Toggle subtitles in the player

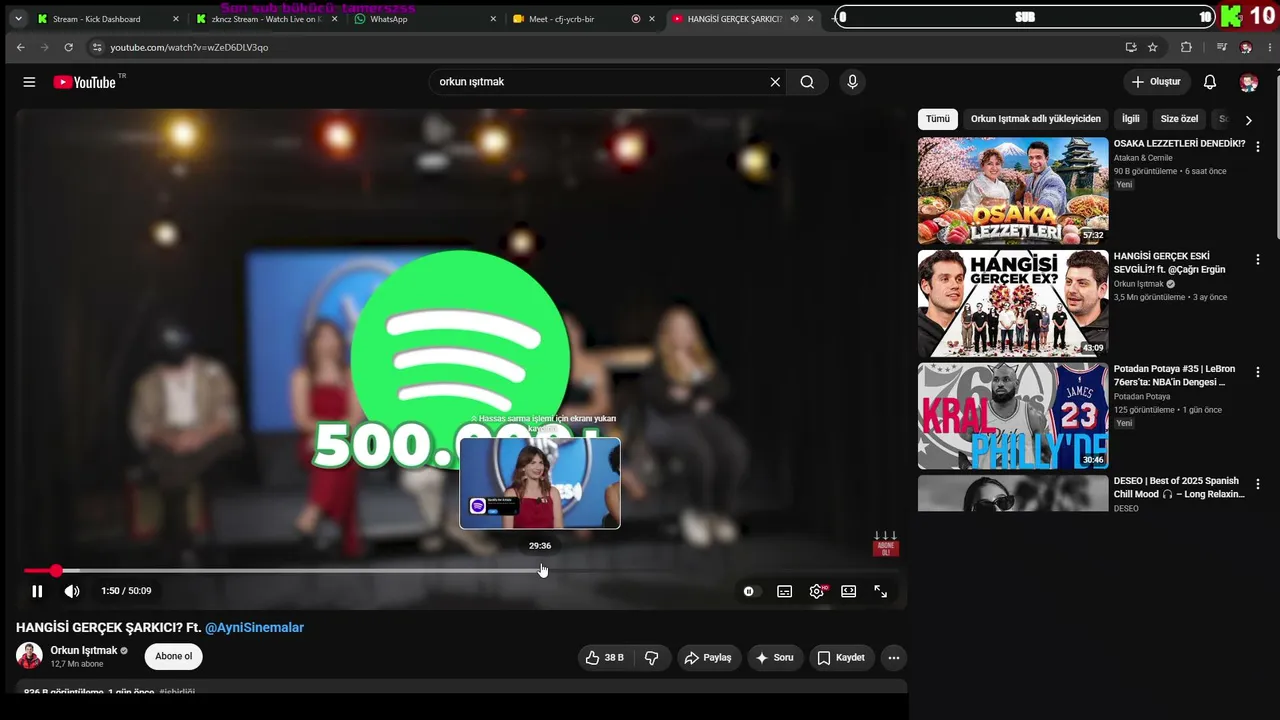[x=785, y=591]
